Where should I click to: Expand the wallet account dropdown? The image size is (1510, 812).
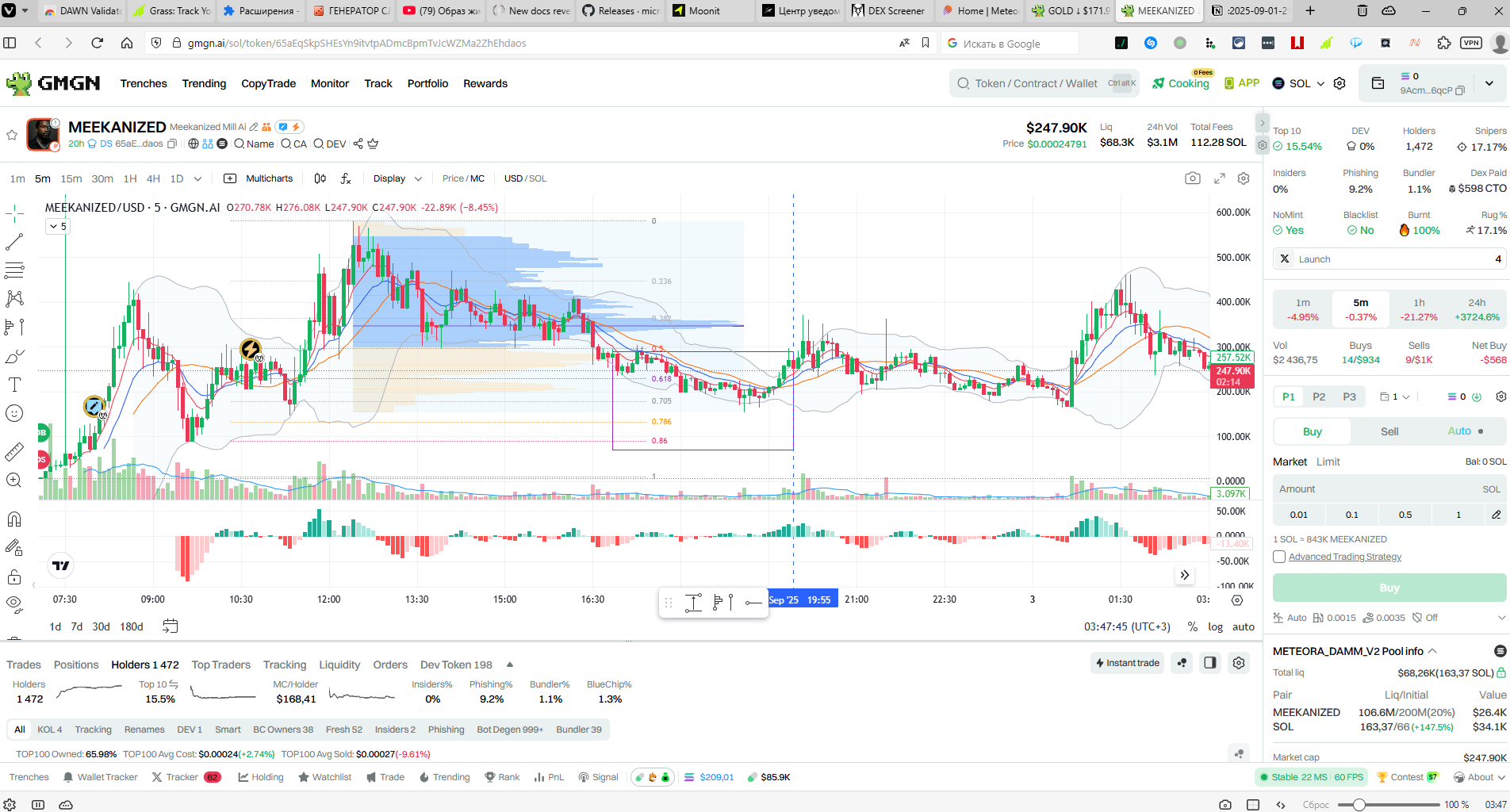pyautogui.click(x=1489, y=83)
